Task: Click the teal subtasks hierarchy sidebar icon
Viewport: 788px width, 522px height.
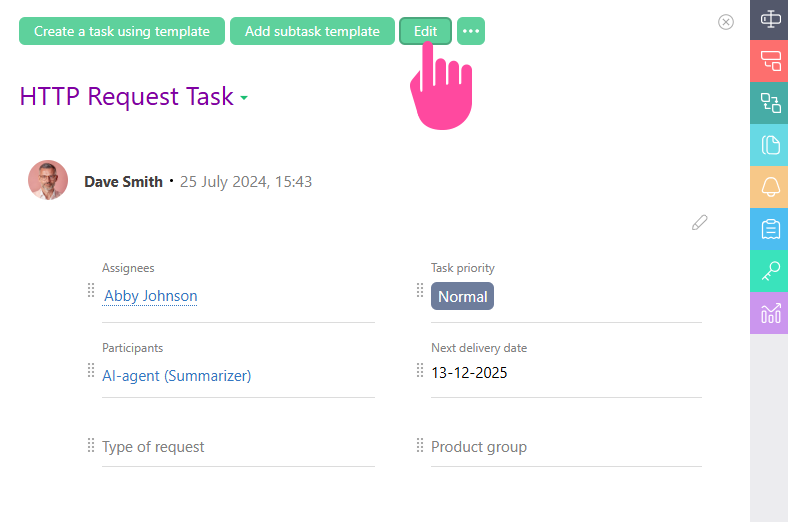Action: pos(770,102)
